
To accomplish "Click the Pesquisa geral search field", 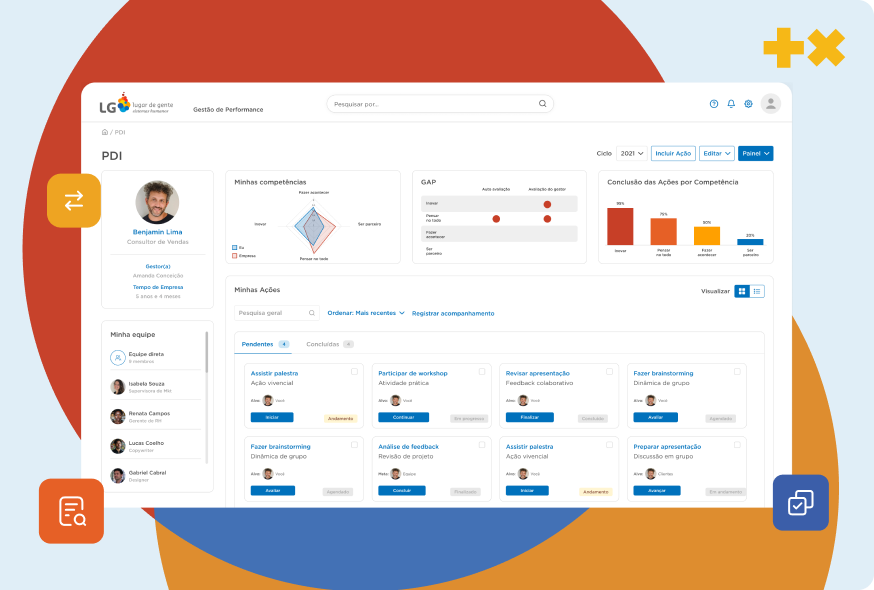I will [272, 313].
